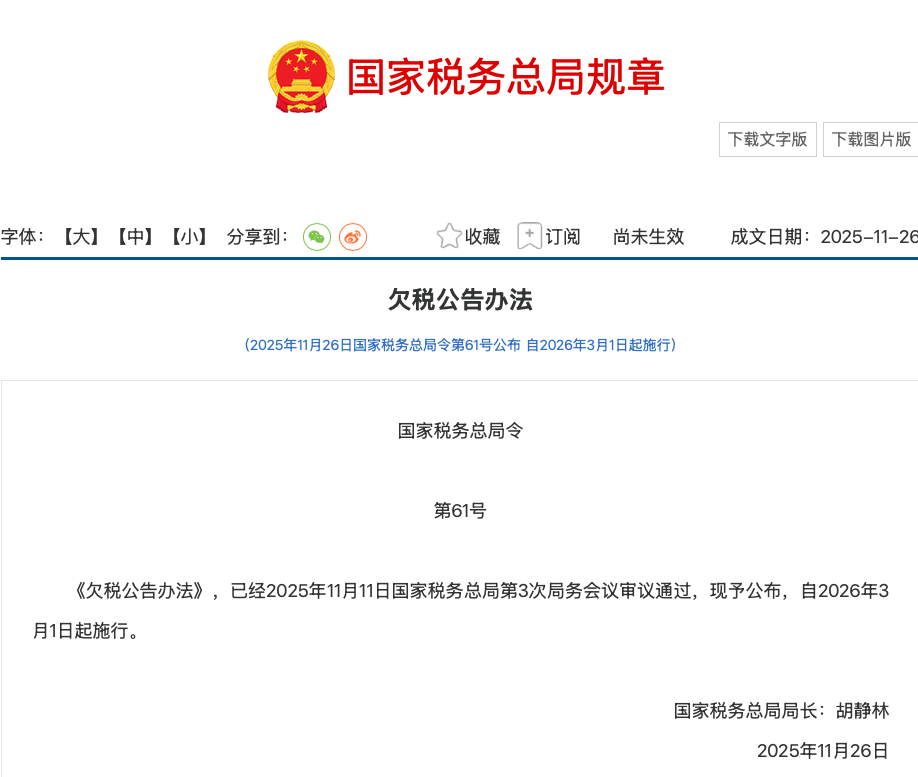Click the 成文日期 date field
The height and width of the screenshot is (777, 918).
click(x=823, y=237)
